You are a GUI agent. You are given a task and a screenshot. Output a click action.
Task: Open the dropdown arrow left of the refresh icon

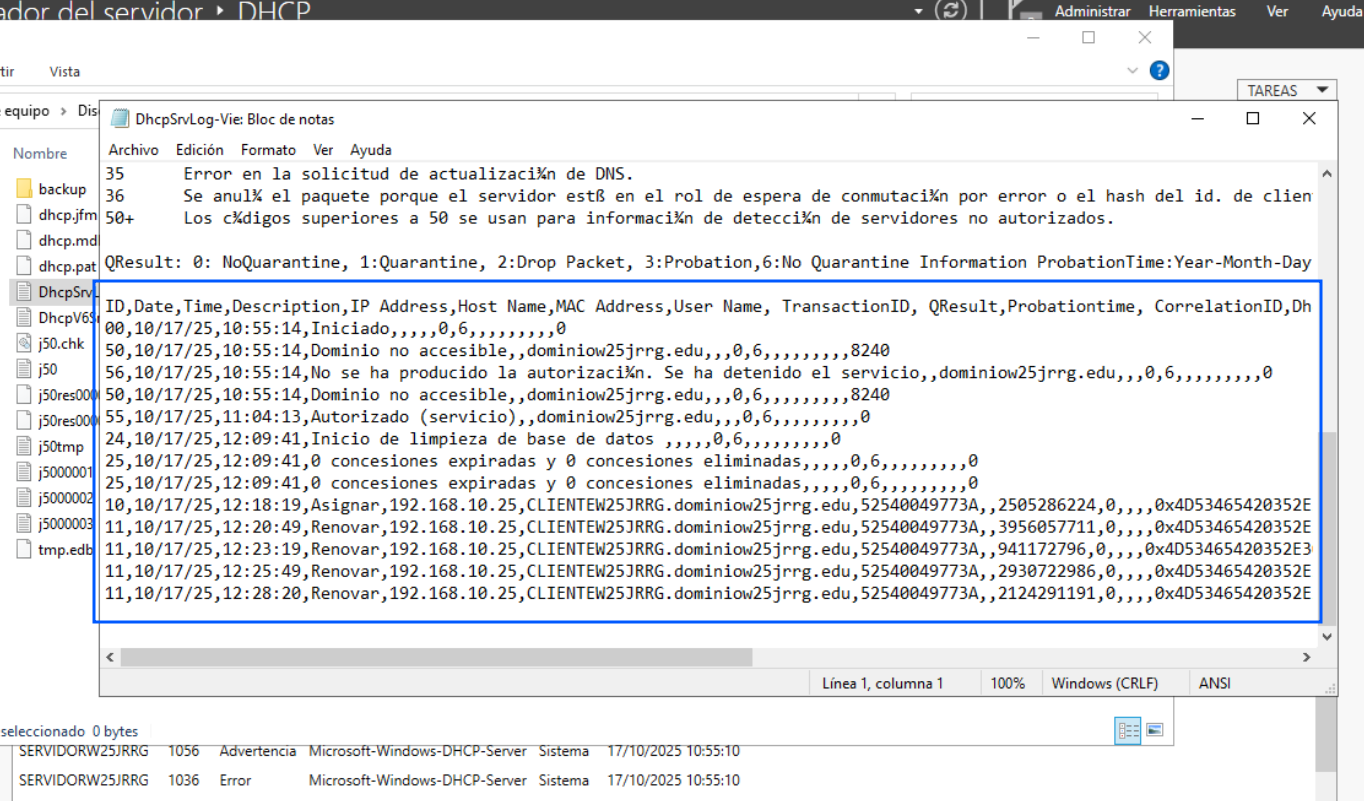click(919, 11)
